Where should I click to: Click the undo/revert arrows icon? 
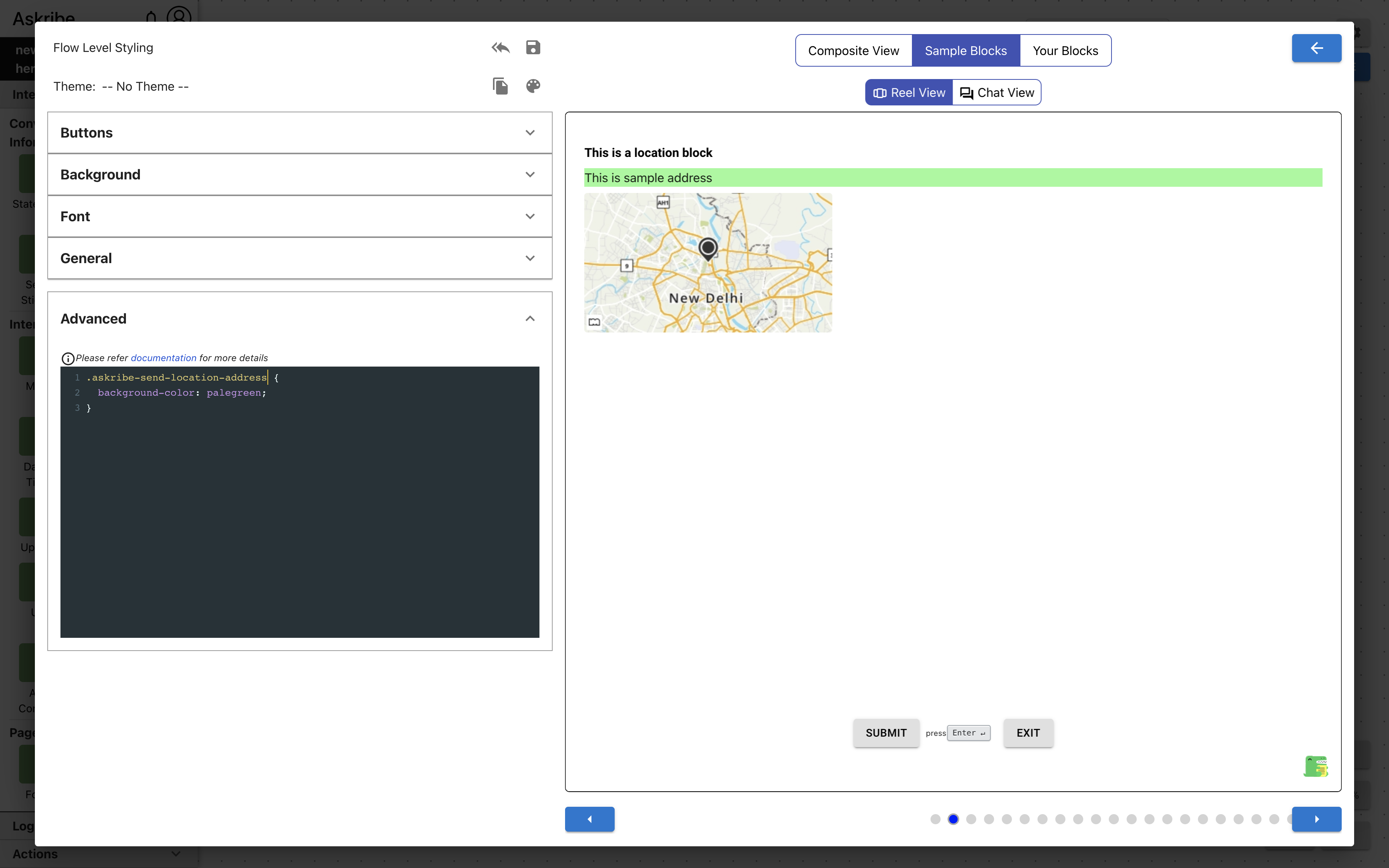point(500,48)
